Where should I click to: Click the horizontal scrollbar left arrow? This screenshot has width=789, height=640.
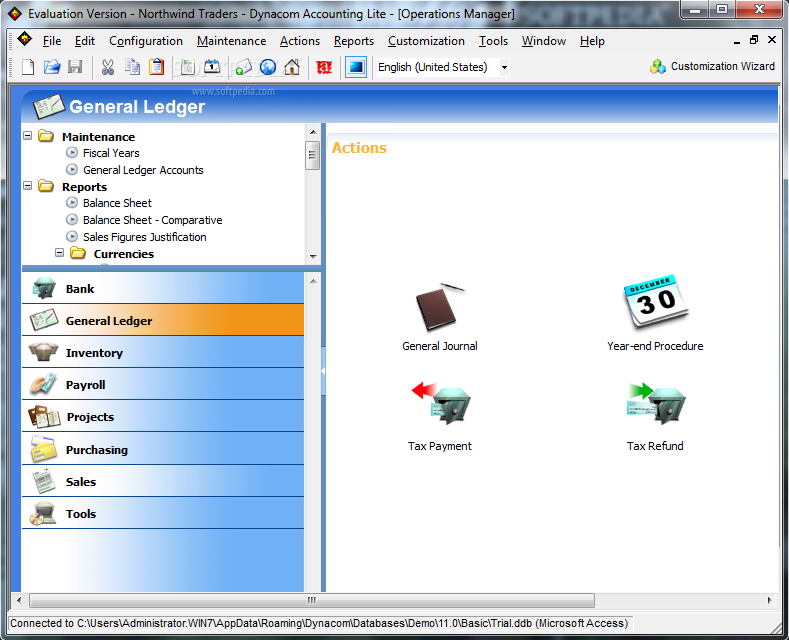pos(19,600)
